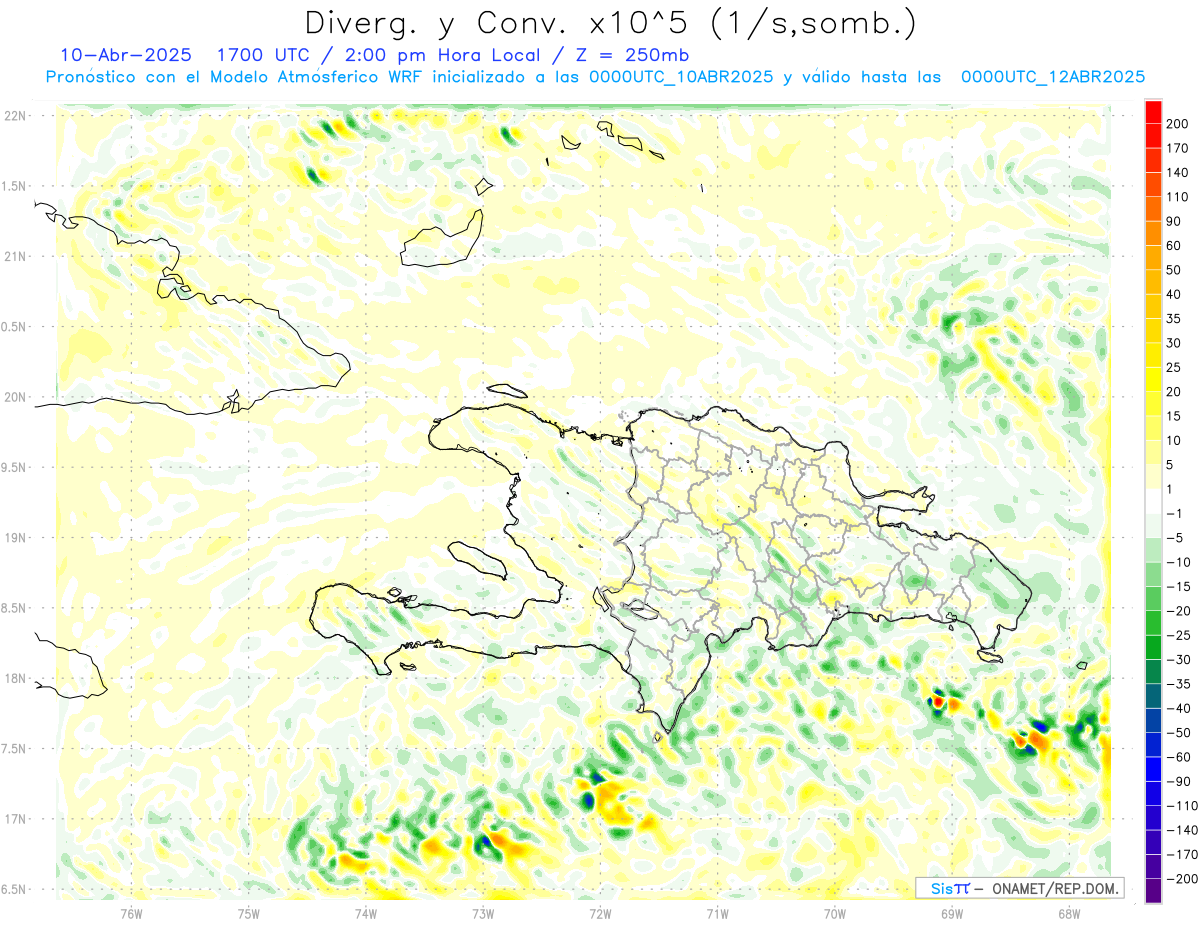Click the '0000UTC_10ABR2025' initialization time
This screenshot has width=1200, height=927.
[681, 77]
